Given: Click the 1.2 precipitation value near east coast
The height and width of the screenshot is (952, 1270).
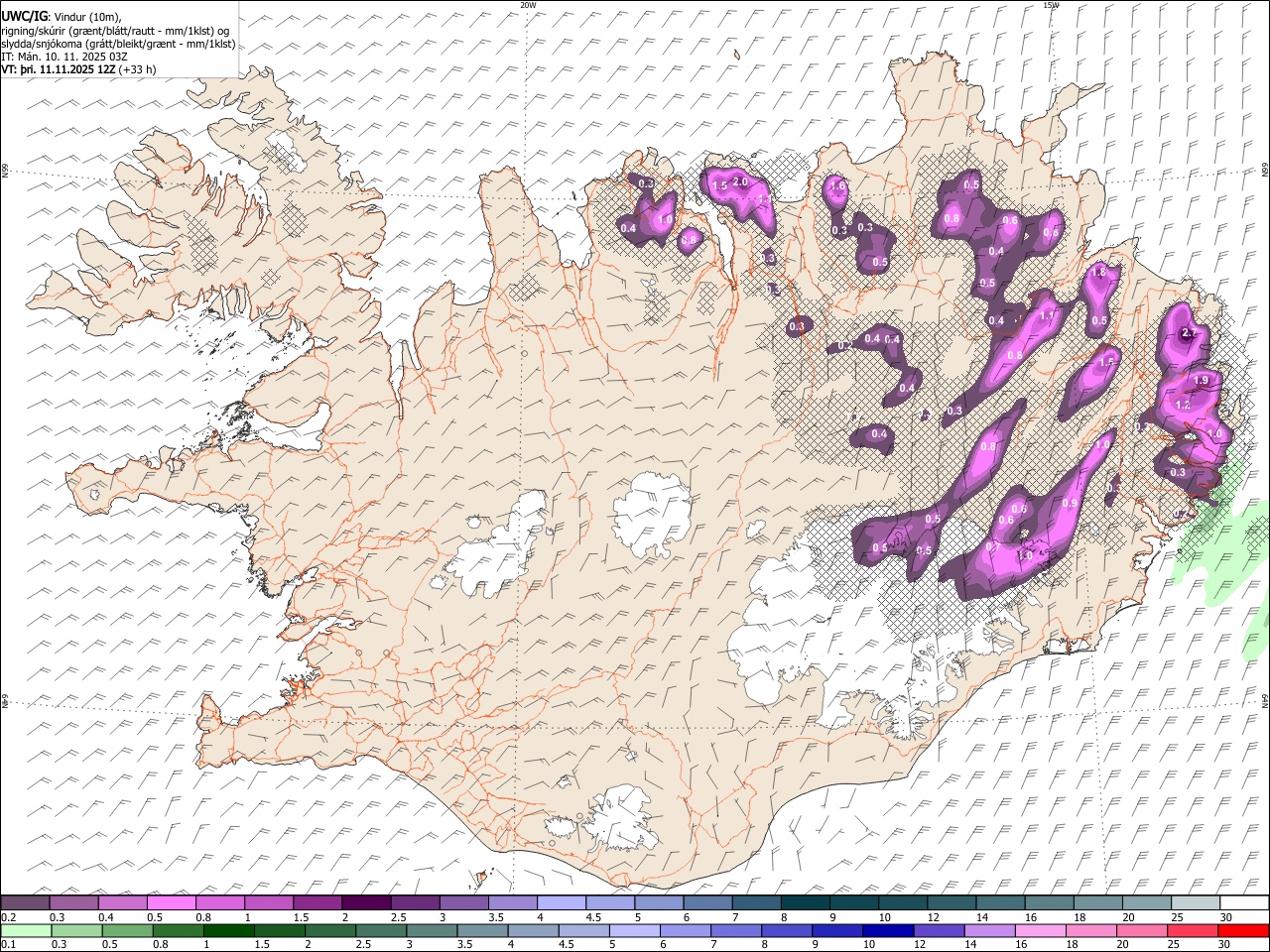Looking at the screenshot, I should click(1183, 406).
